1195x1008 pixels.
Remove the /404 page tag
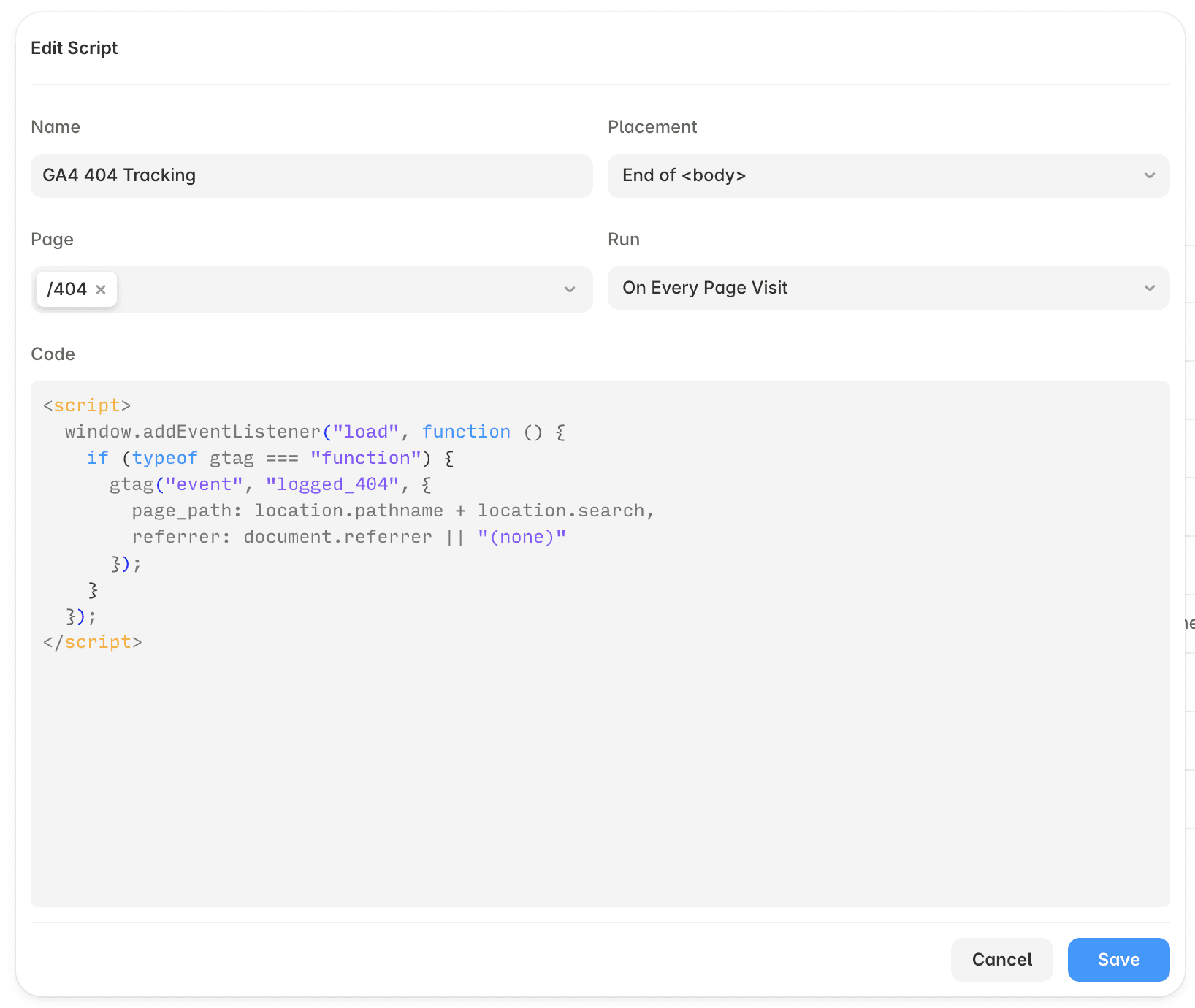(x=101, y=289)
